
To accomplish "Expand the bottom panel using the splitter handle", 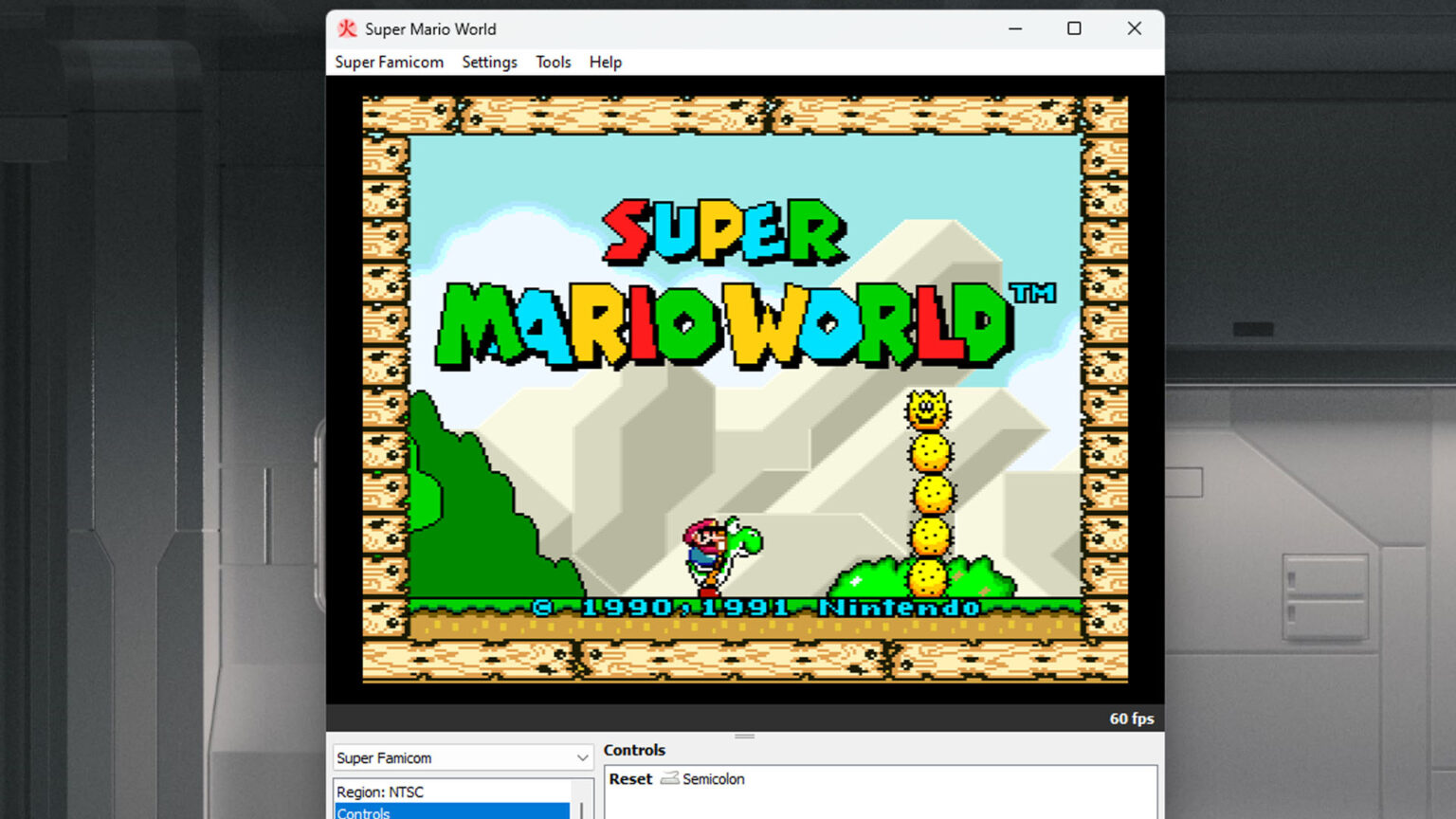I will pyautogui.click(x=744, y=735).
